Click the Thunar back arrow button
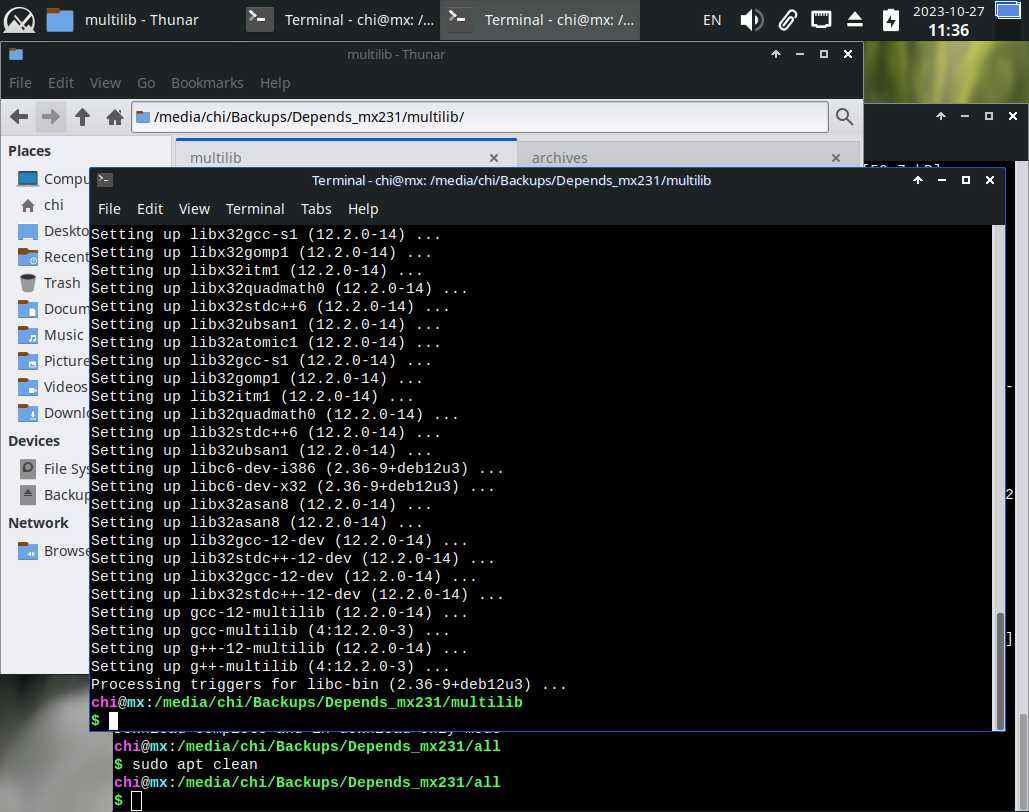Image resolution: width=1029 pixels, height=812 pixels. pyautogui.click(x=19, y=117)
